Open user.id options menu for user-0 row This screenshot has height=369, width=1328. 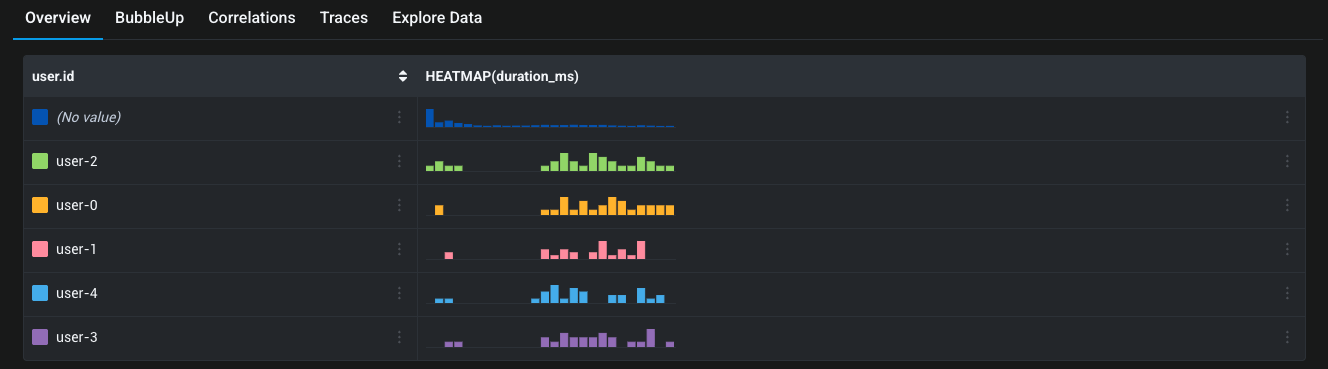click(x=399, y=205)
